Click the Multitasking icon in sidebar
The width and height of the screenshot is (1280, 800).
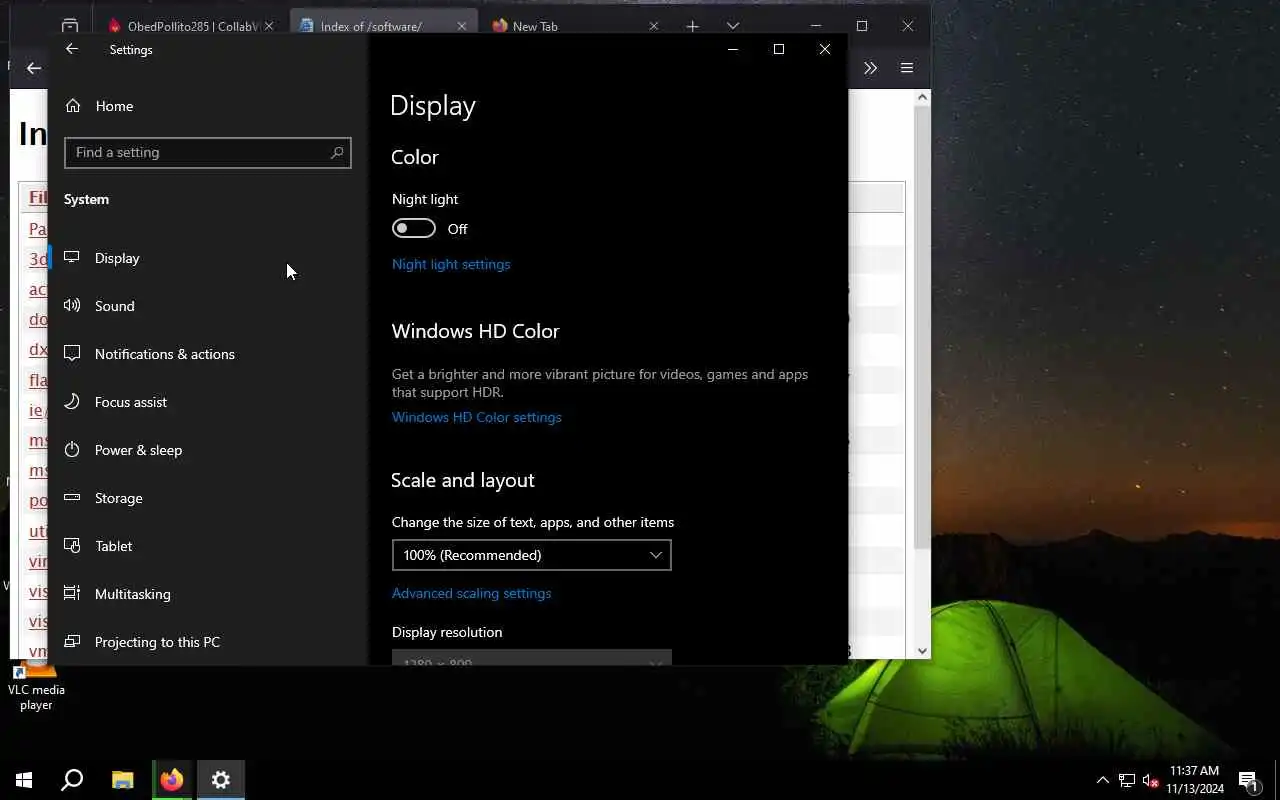[72, 594]
